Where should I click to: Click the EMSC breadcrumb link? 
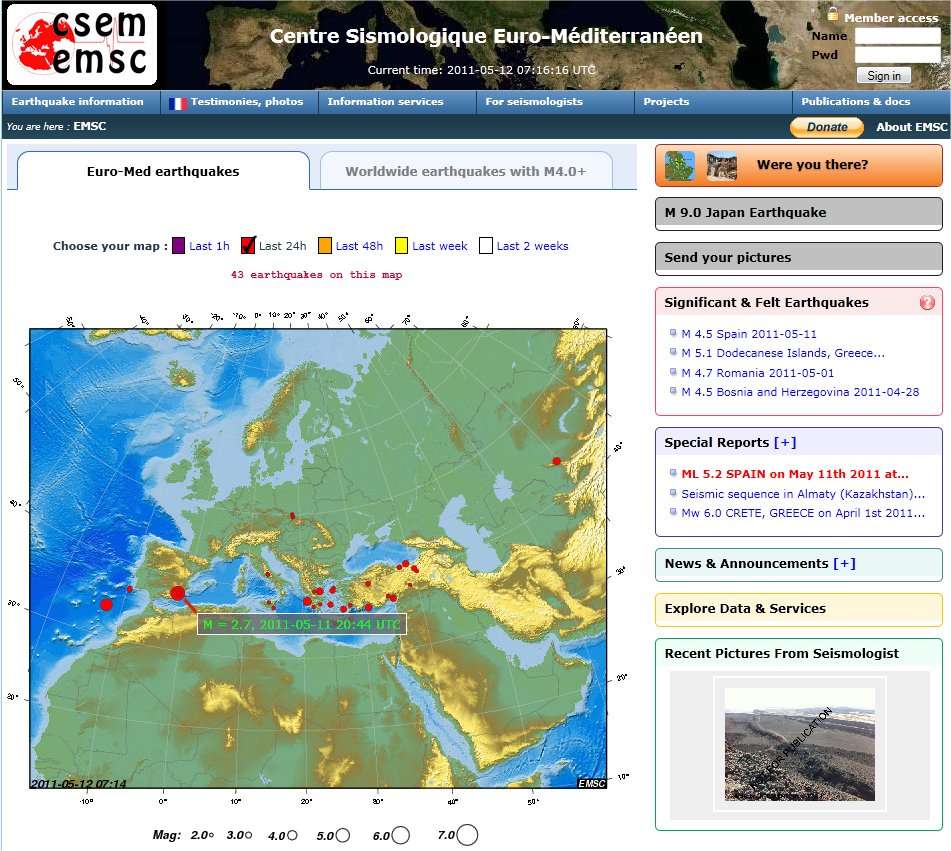point(90,126)
